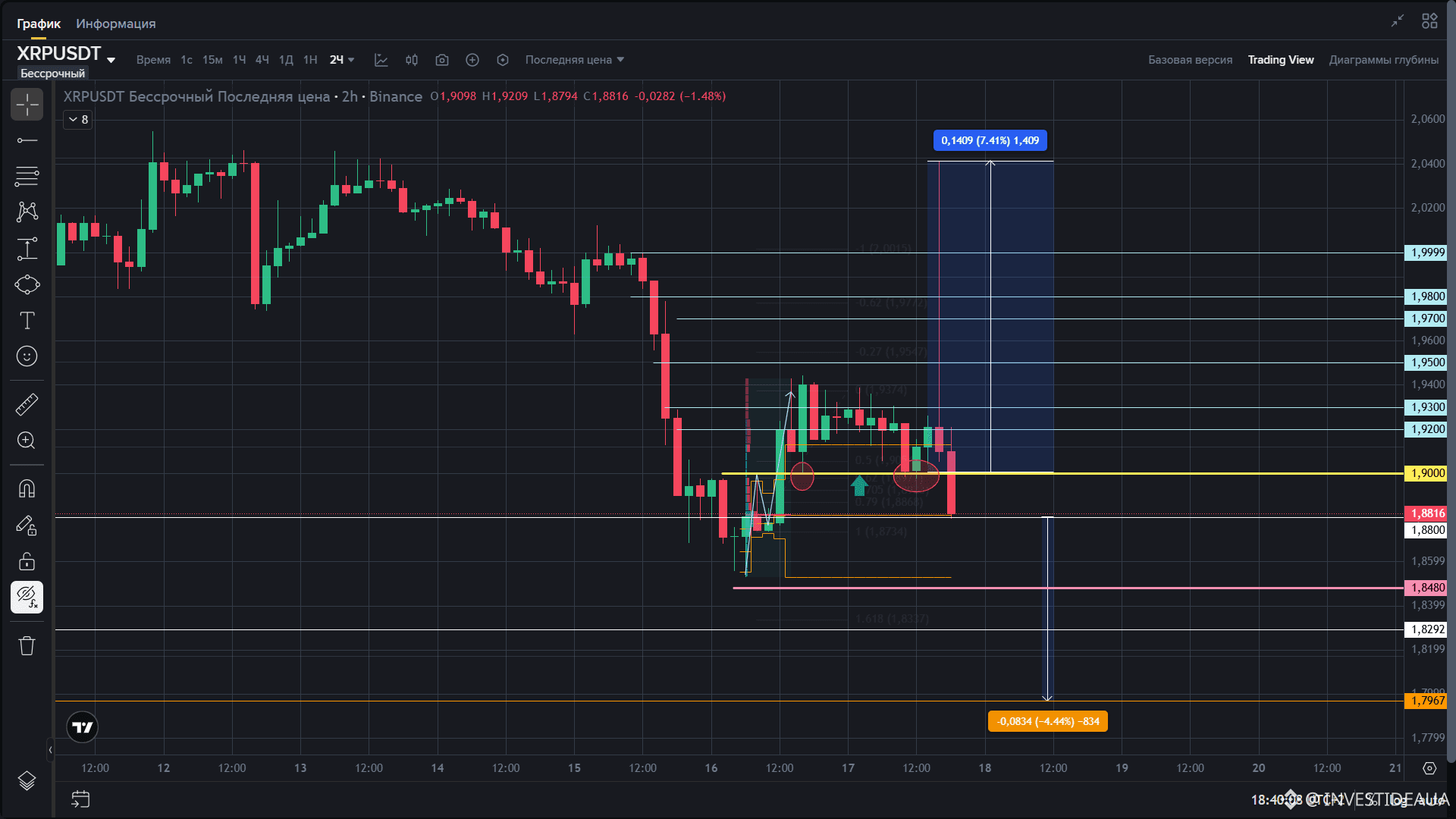Viewport: 1456px width, 819px height.
Task: Choose the 15м timeframe
Action: pos(212,60)
